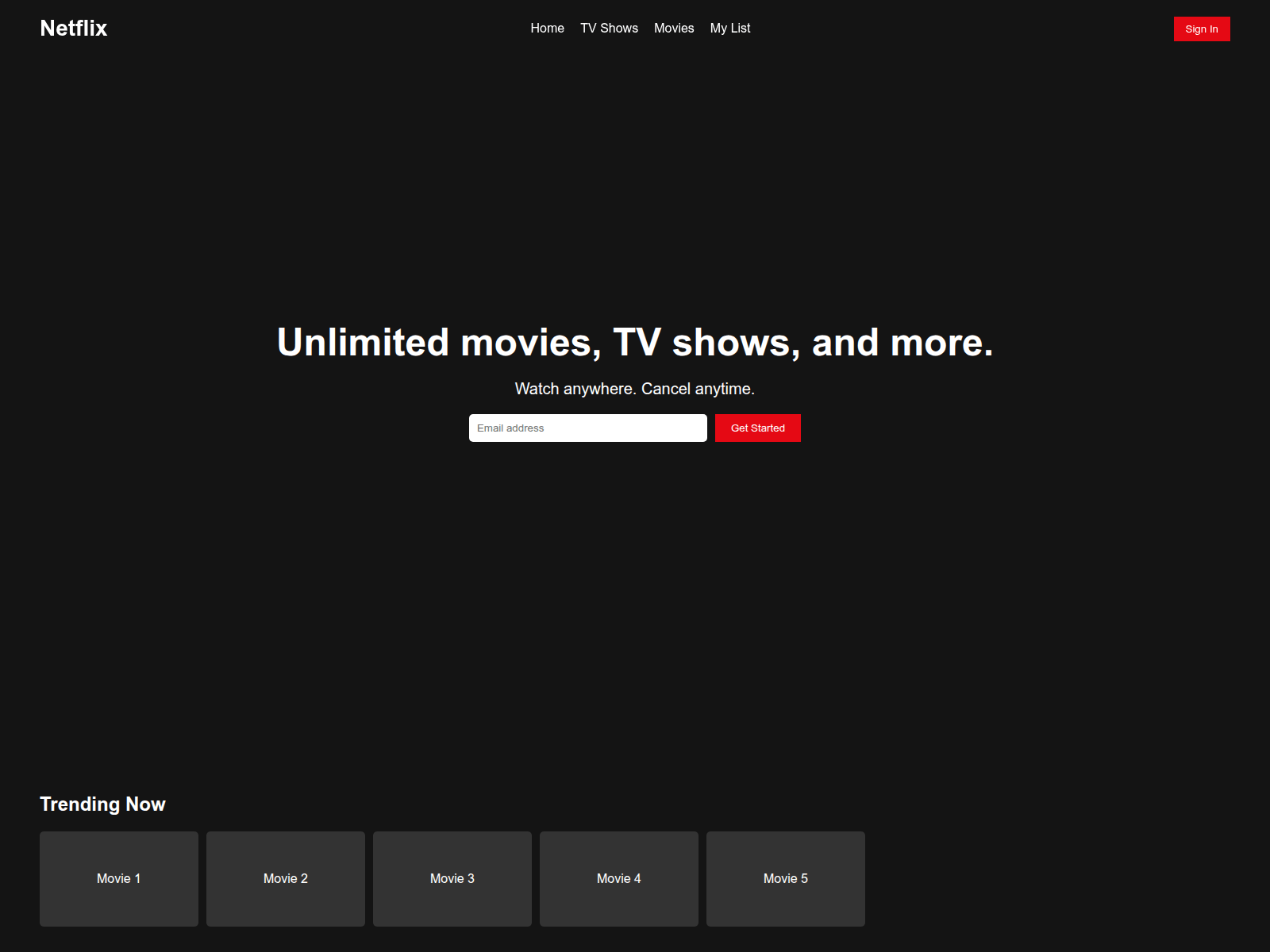Click the 'Cancel anytime.' text
This screenshot has height=952, width=1270.
click(x=698, y=389)
